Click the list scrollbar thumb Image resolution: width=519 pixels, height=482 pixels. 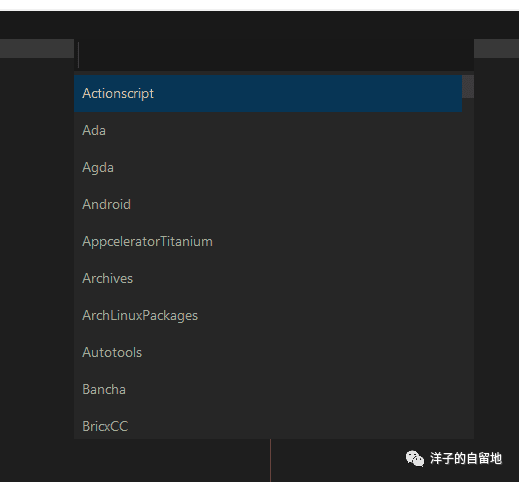coord(468,87)
